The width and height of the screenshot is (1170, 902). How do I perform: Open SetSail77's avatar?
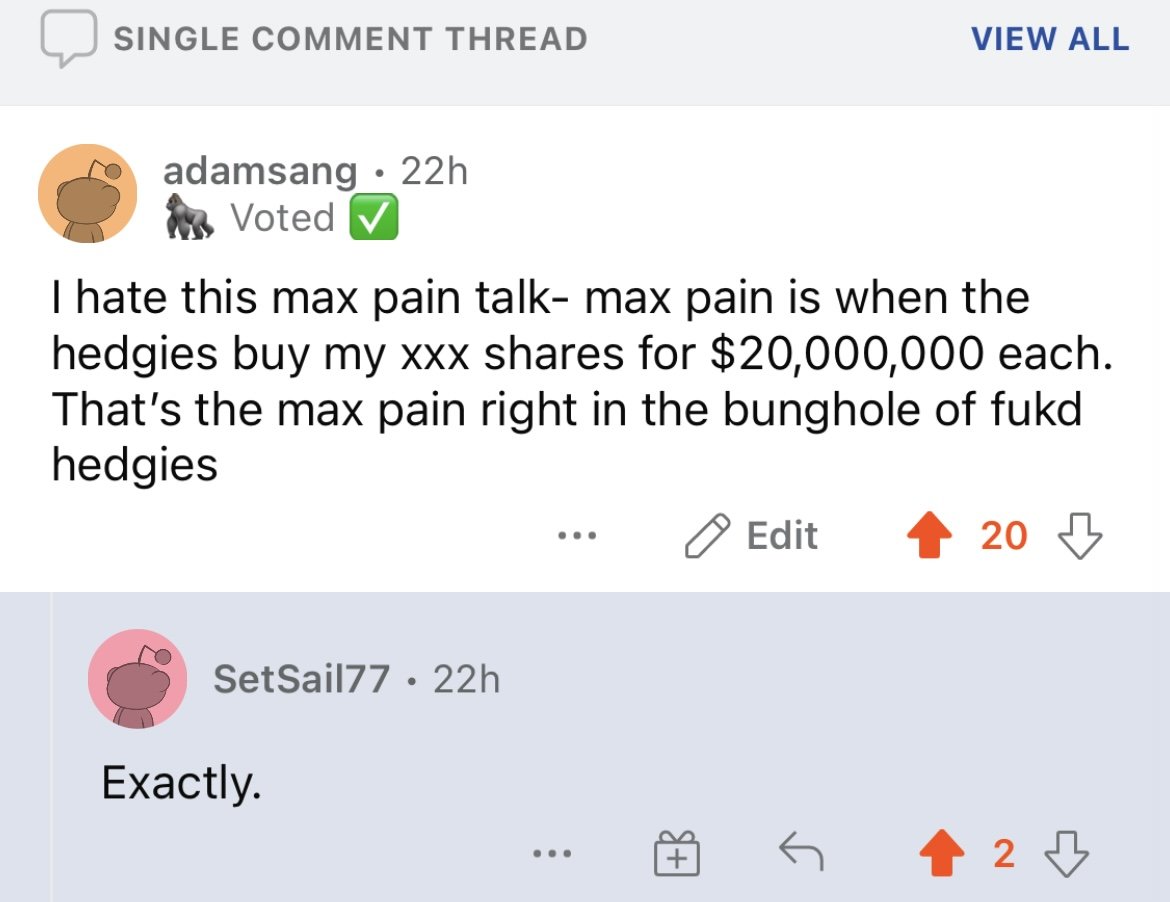point(137,679)
